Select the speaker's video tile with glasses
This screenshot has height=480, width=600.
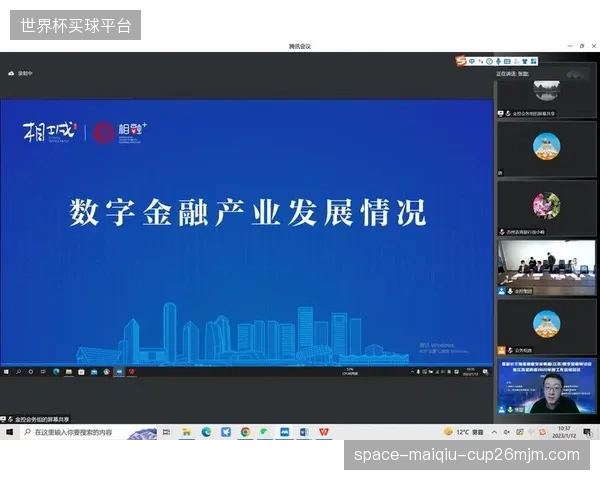[546, 386]
